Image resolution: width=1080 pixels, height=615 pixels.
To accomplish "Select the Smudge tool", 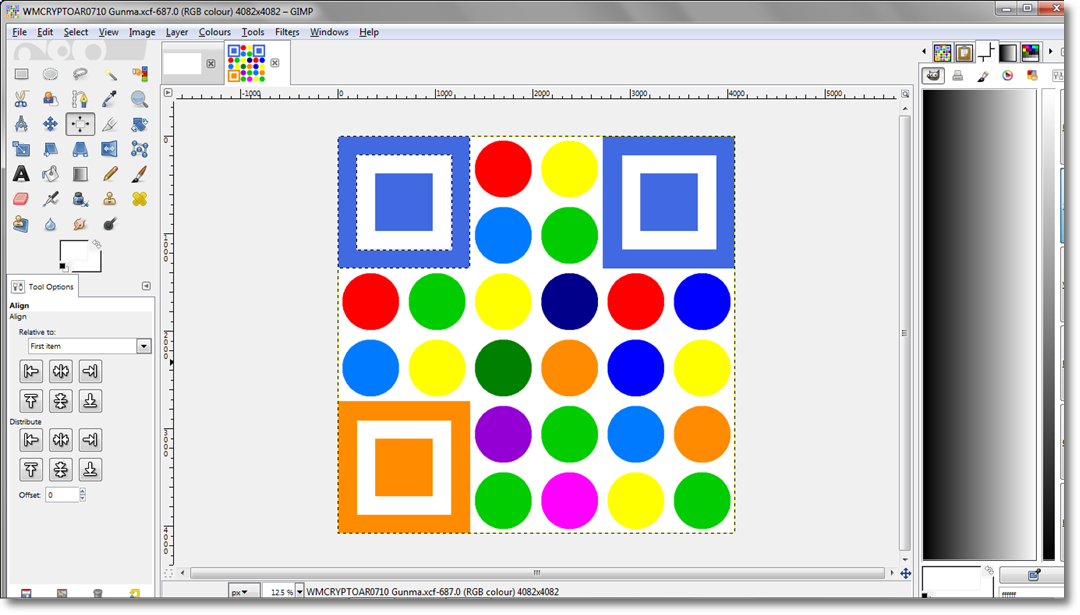I will [80, 224].
